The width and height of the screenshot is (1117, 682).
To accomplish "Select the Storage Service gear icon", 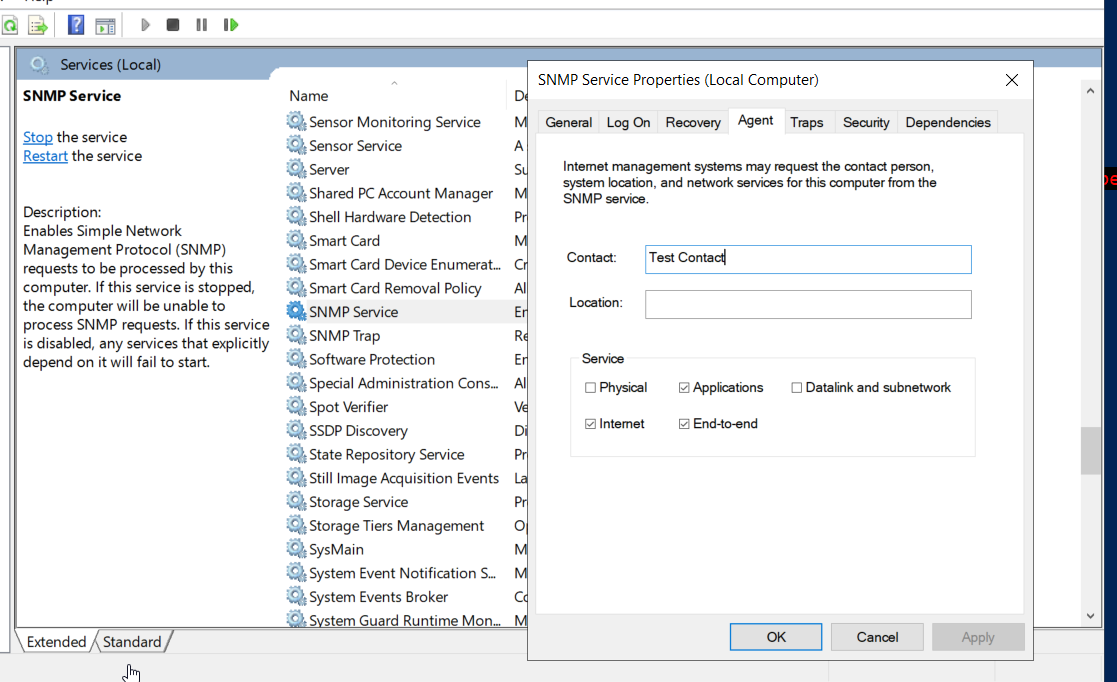I will [296, 501].
